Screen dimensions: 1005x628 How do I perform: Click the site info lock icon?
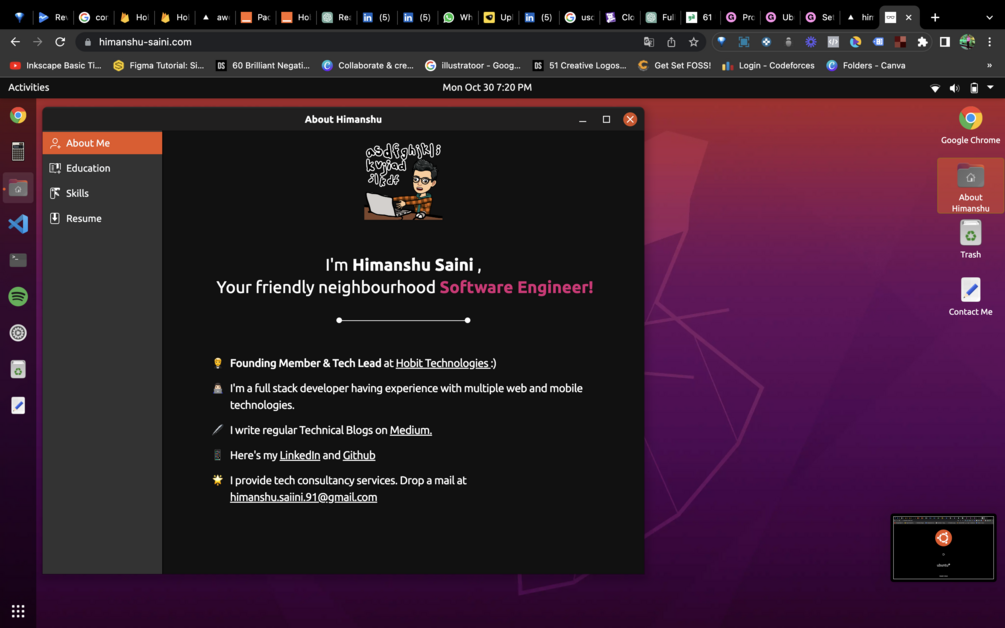point(88,42)
